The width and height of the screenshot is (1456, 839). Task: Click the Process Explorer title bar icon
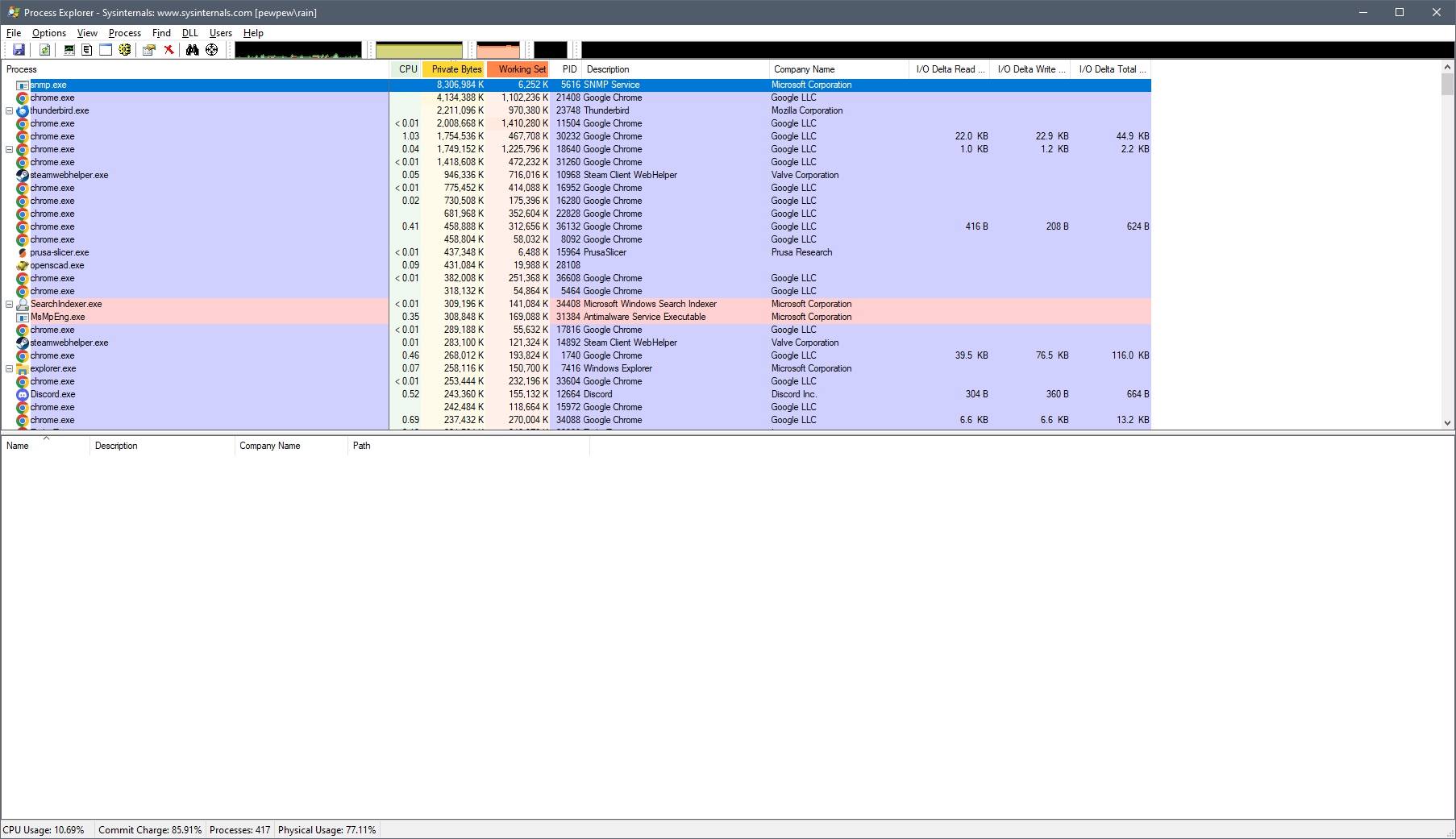point(13,12)
